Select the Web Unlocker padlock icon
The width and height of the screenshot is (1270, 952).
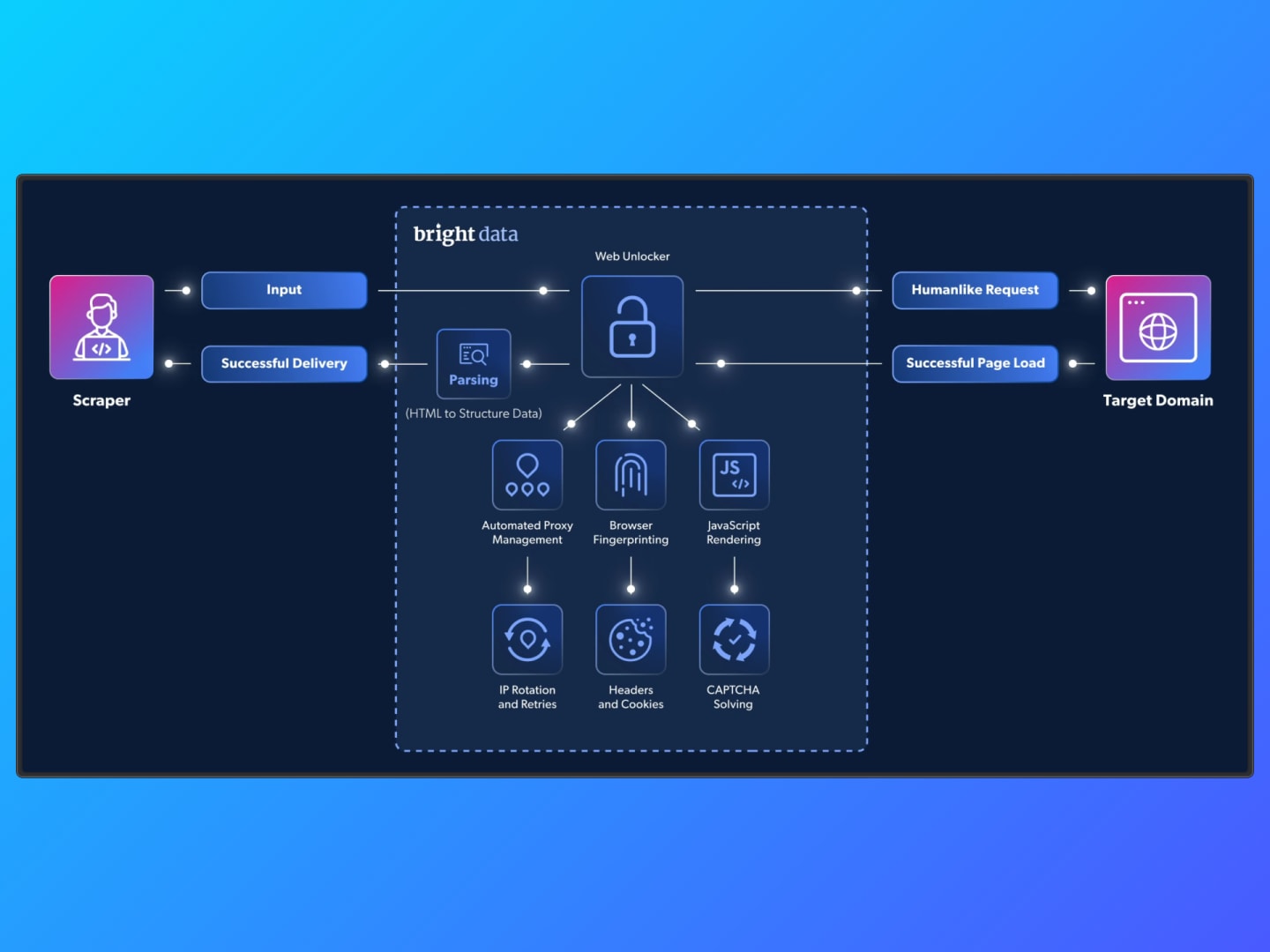pyautogui.click(x=632, y=326)
